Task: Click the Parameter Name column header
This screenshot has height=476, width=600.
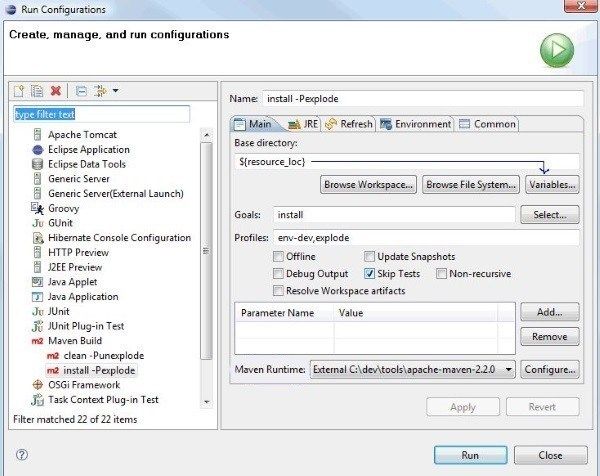Action: point(284,313)
